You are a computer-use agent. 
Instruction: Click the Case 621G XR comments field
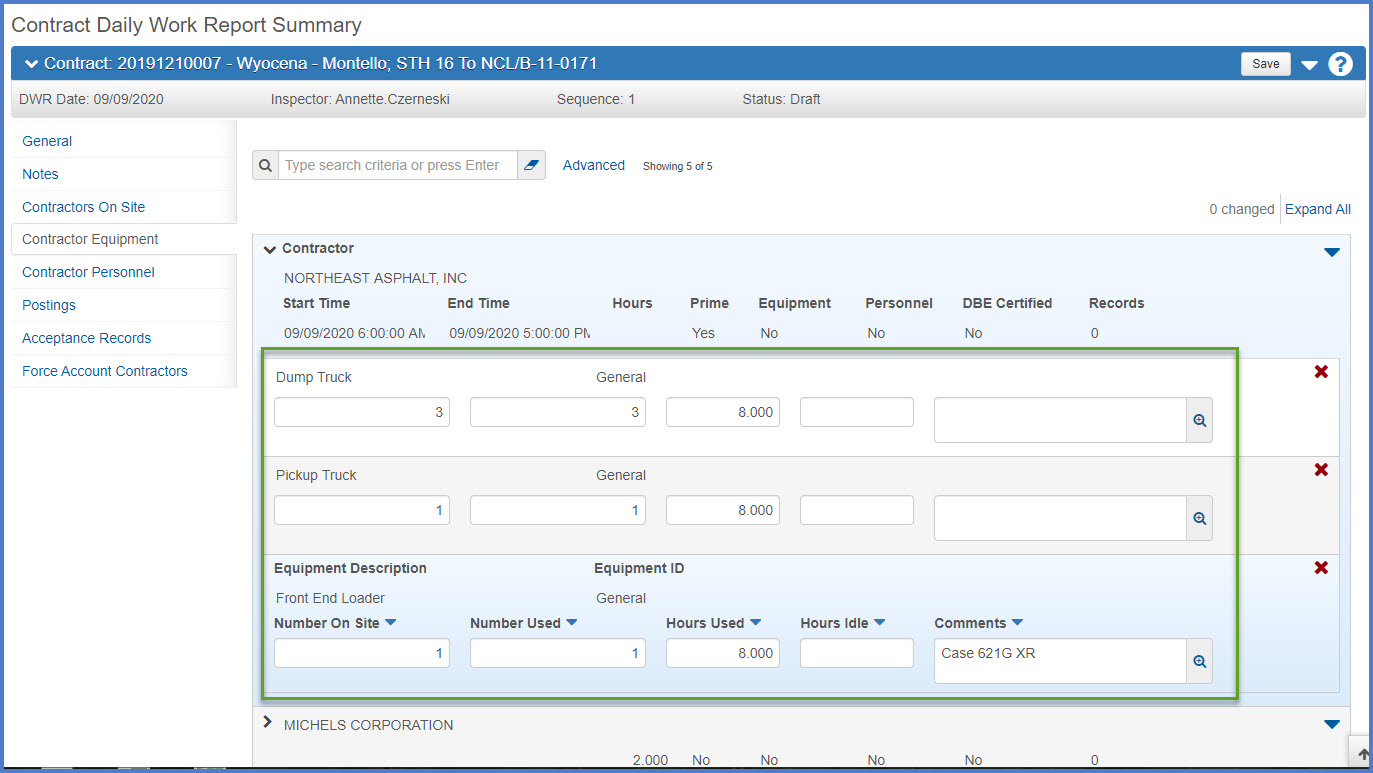tap(1060, 662)
